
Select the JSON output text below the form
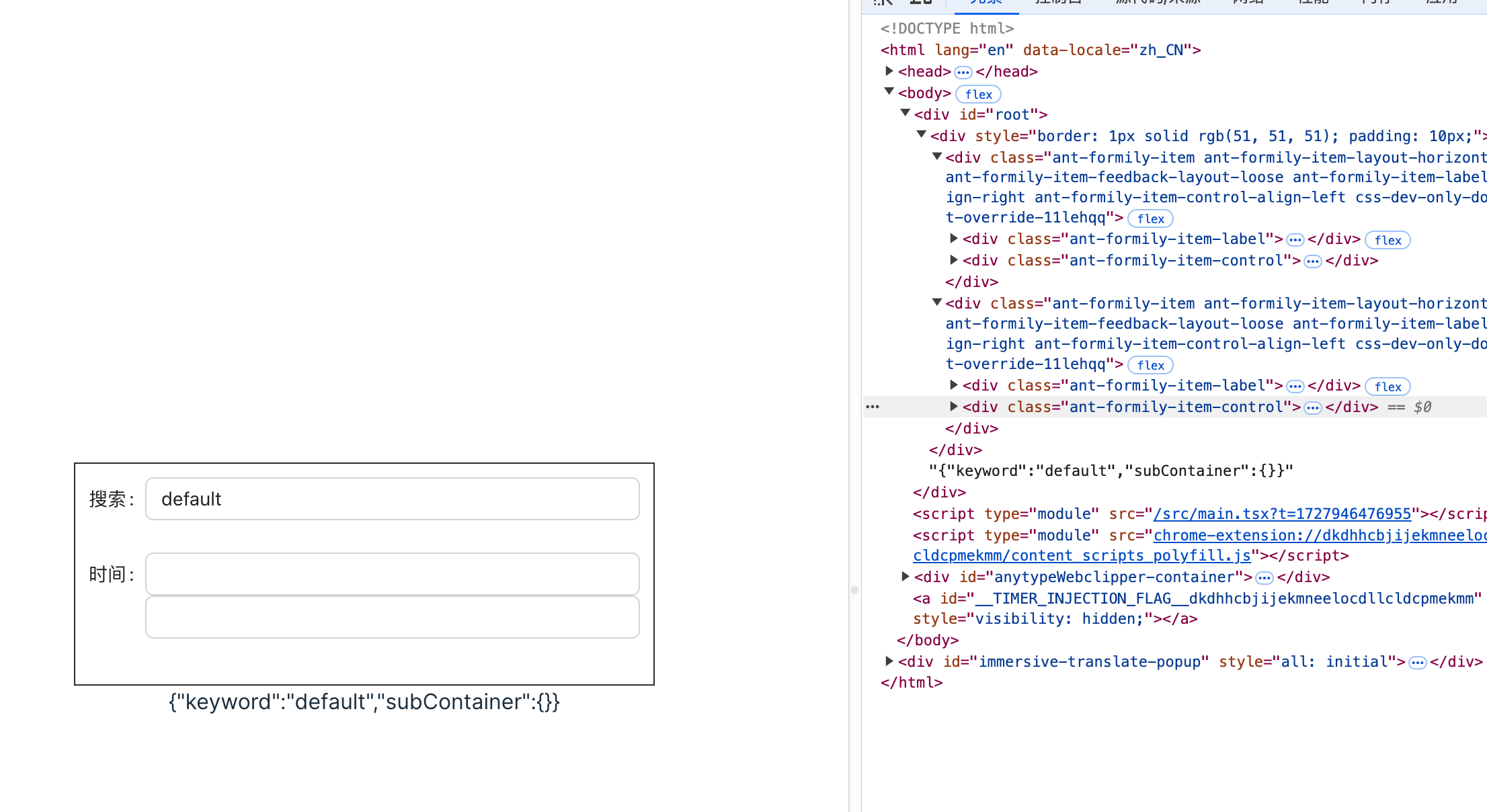364,702
